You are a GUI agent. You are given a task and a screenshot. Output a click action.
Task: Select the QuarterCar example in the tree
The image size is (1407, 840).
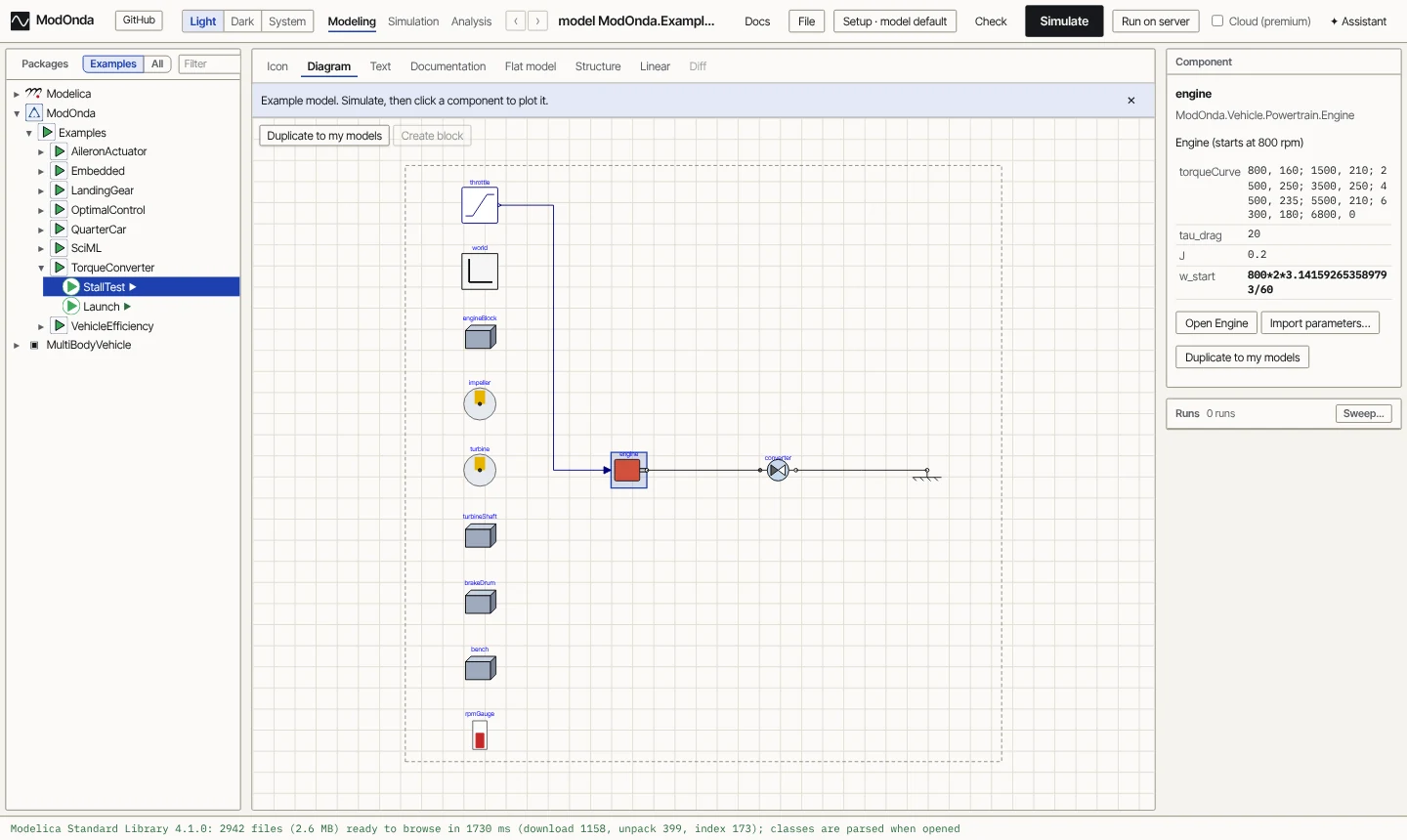pyautogui.click(x=99, y=230)
